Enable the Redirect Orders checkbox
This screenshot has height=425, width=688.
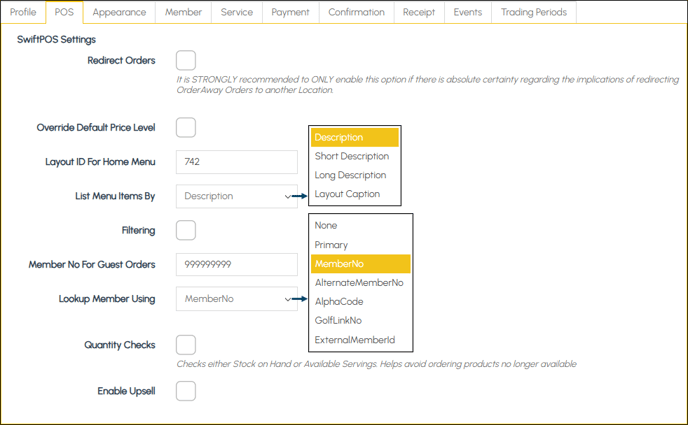[x=185, y=60]
